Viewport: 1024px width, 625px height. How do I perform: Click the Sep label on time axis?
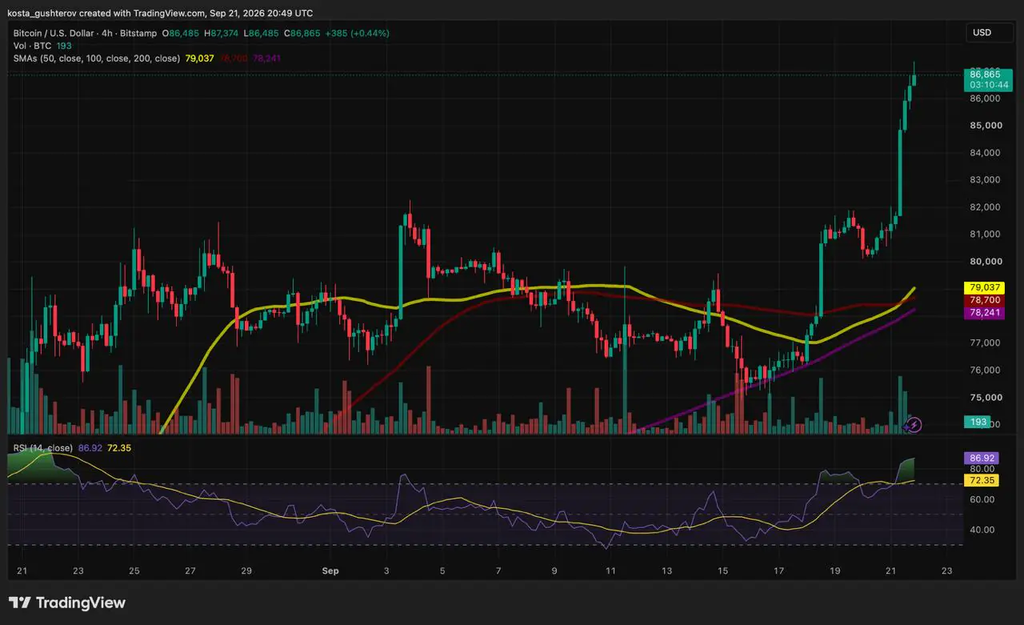point(330,571)
